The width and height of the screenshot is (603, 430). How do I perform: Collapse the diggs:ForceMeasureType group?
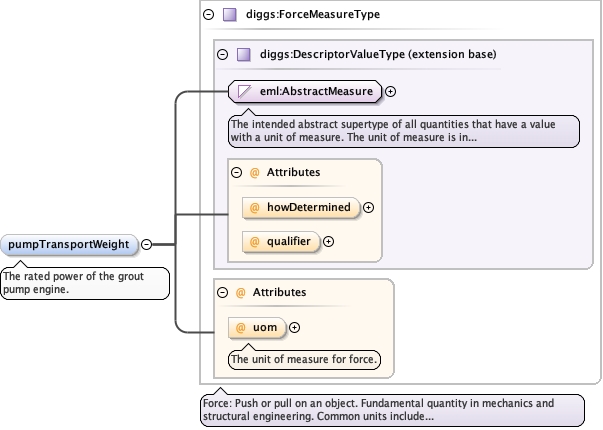coord(208,15)
